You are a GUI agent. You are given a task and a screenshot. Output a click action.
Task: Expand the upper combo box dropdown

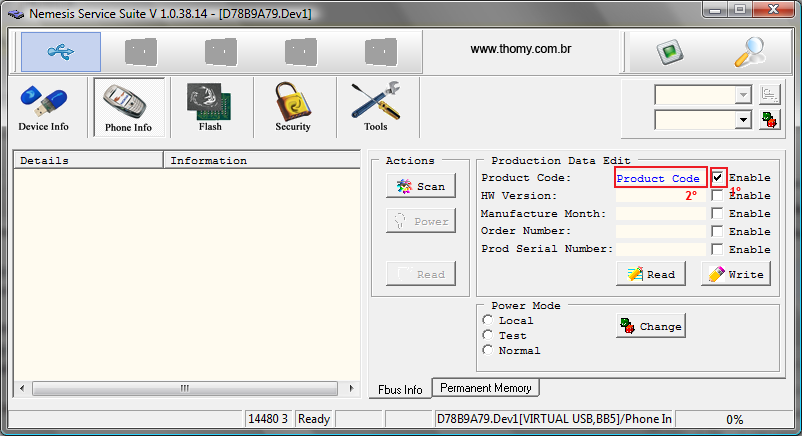tap(743, 95)
